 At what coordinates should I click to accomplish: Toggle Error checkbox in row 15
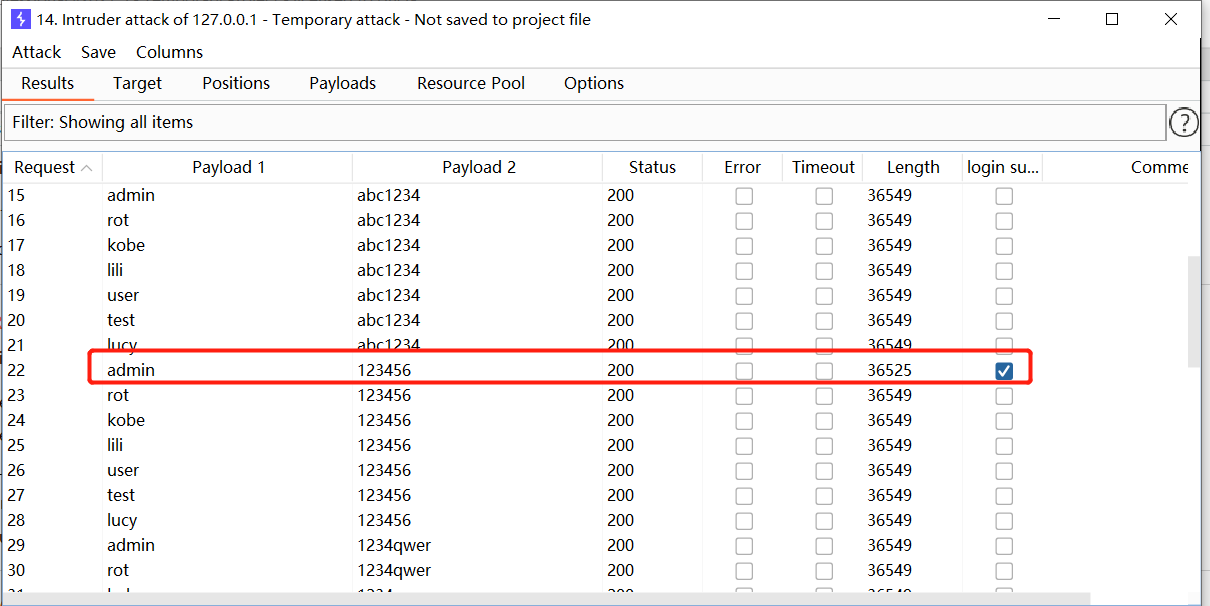[x=744, y=196]
